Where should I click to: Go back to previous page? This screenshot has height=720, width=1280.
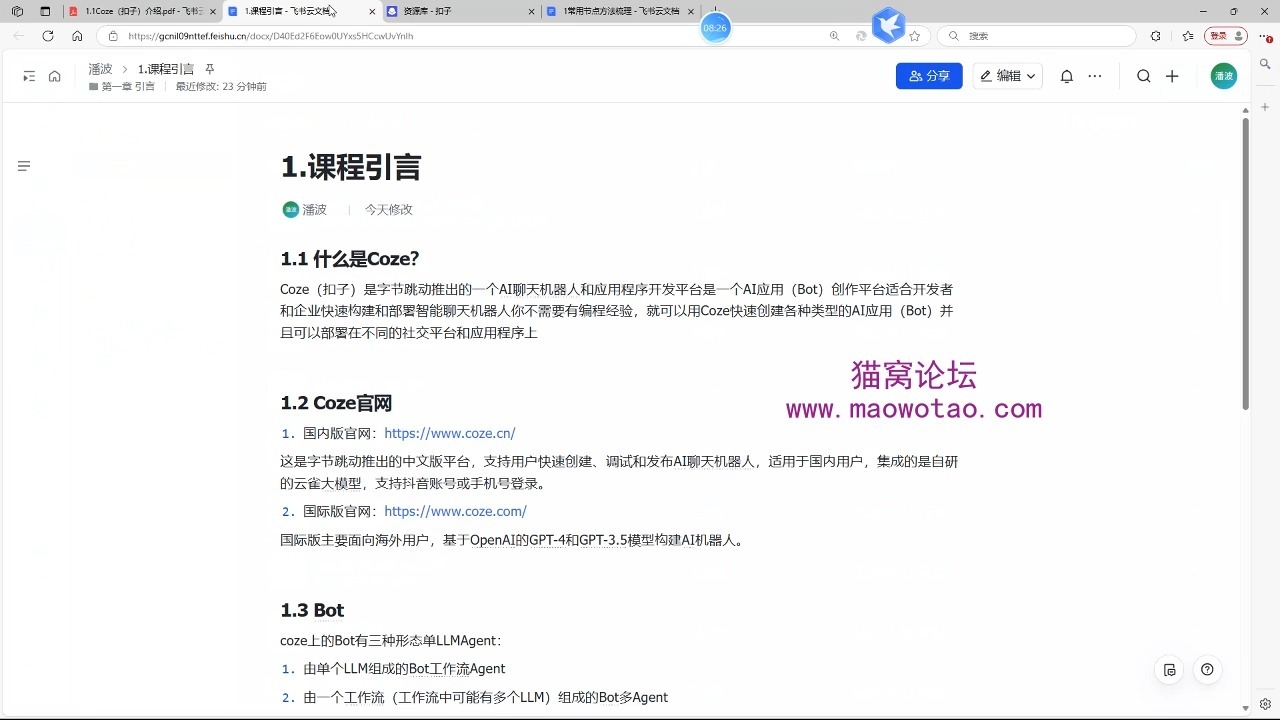[x=19, y=36]
